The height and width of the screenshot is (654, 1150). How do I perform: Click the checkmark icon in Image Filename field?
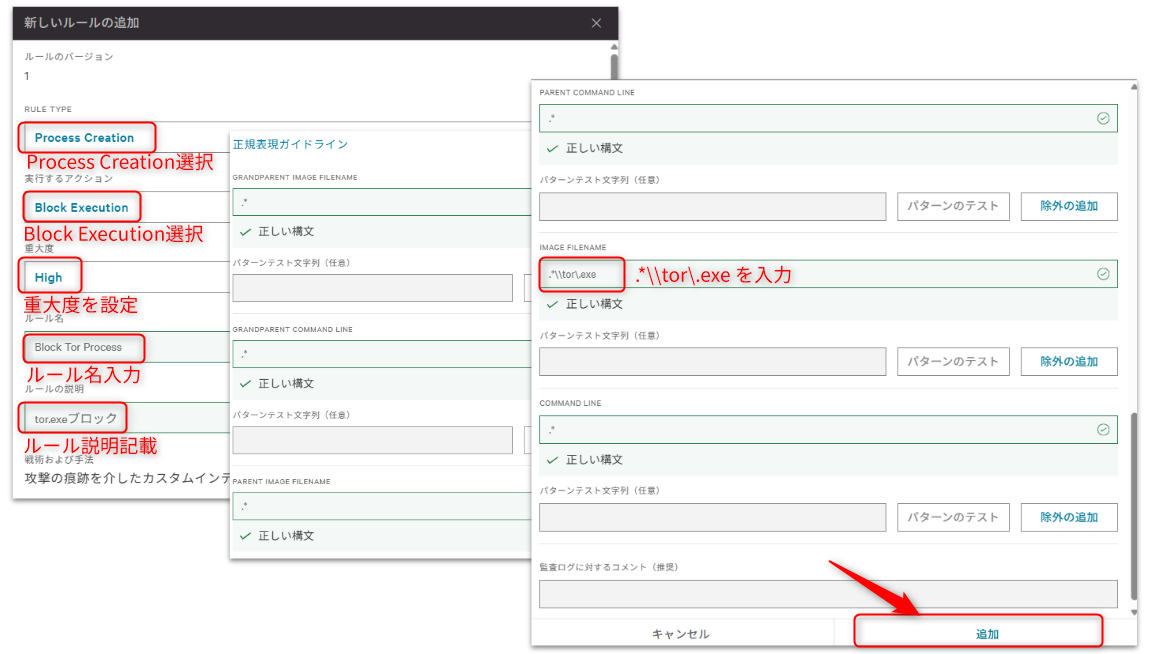coord(1103,274)
